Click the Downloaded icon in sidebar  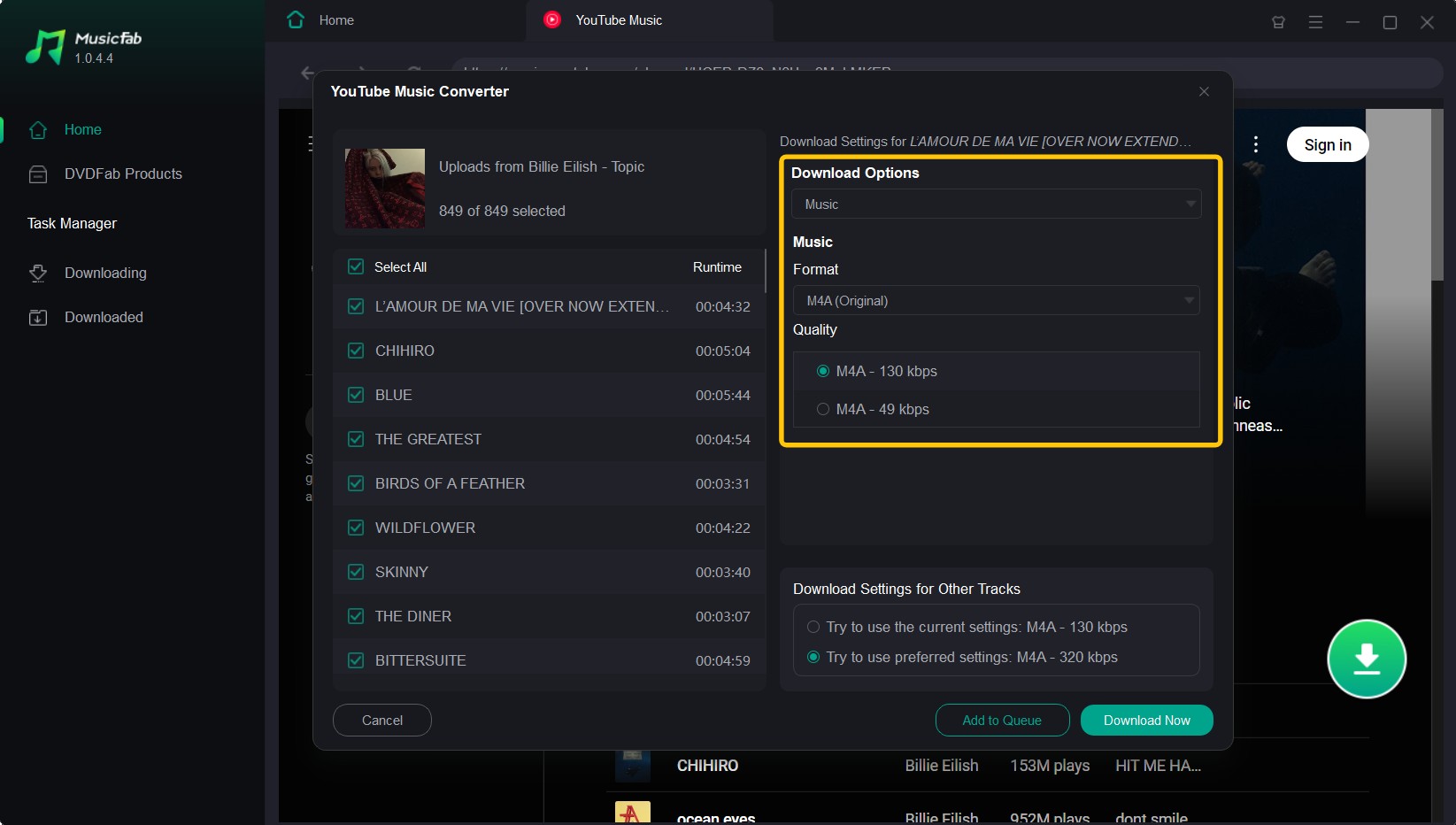tap(38, 318)
